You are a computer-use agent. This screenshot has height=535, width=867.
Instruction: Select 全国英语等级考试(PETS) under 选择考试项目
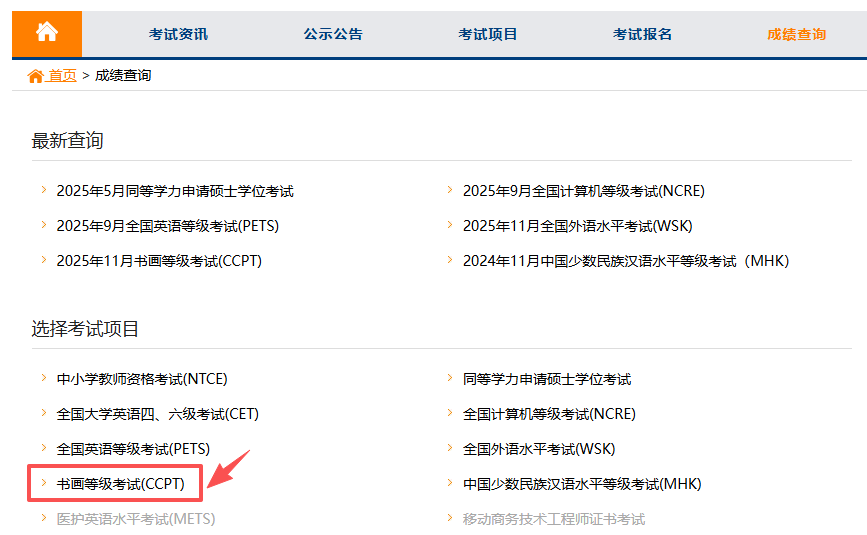[x=133, y=449]
